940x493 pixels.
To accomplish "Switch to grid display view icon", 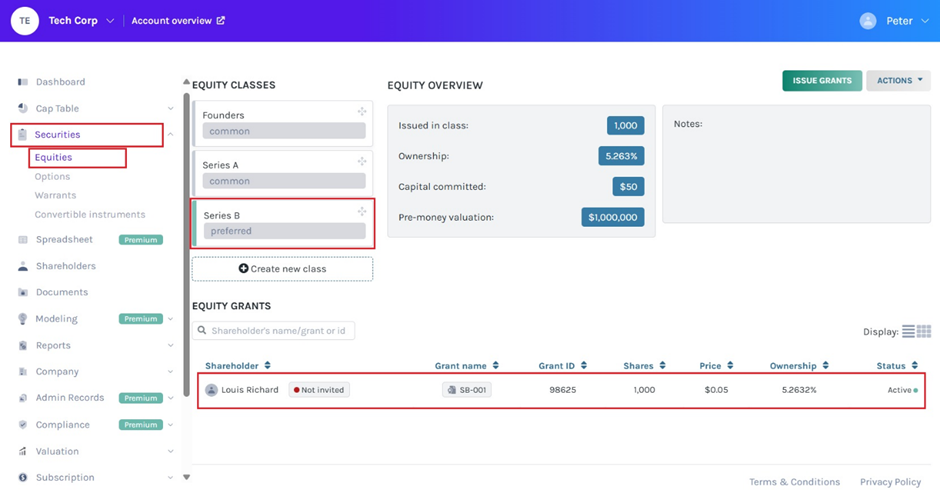I will click(924, 332).
